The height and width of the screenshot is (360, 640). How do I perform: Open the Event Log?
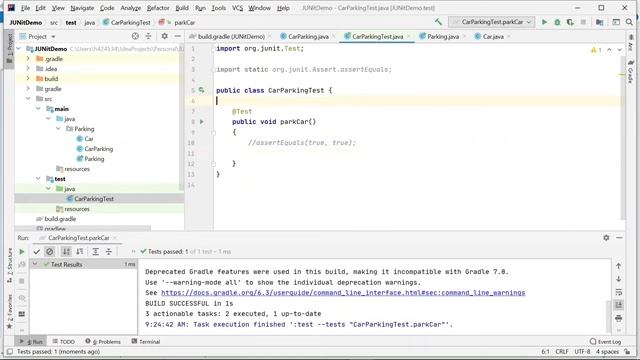(x=606, y=341)
